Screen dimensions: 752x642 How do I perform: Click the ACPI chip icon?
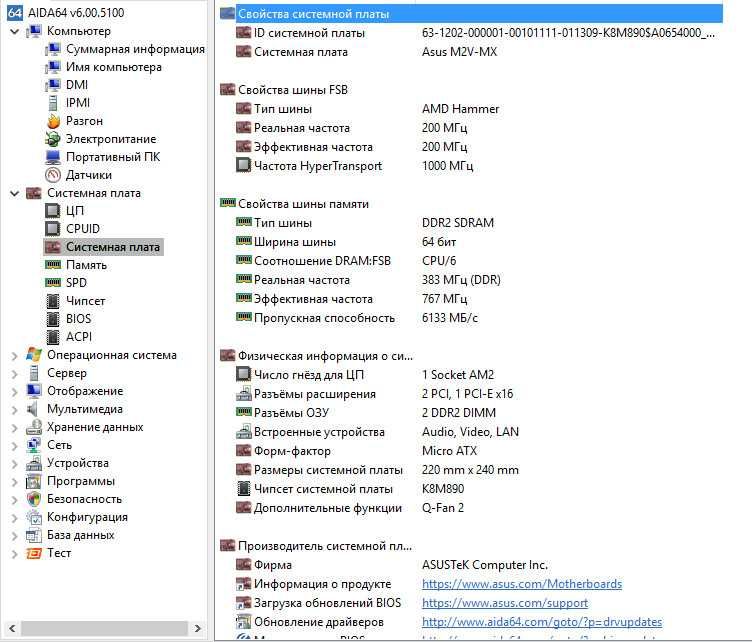tap(53, 337)
